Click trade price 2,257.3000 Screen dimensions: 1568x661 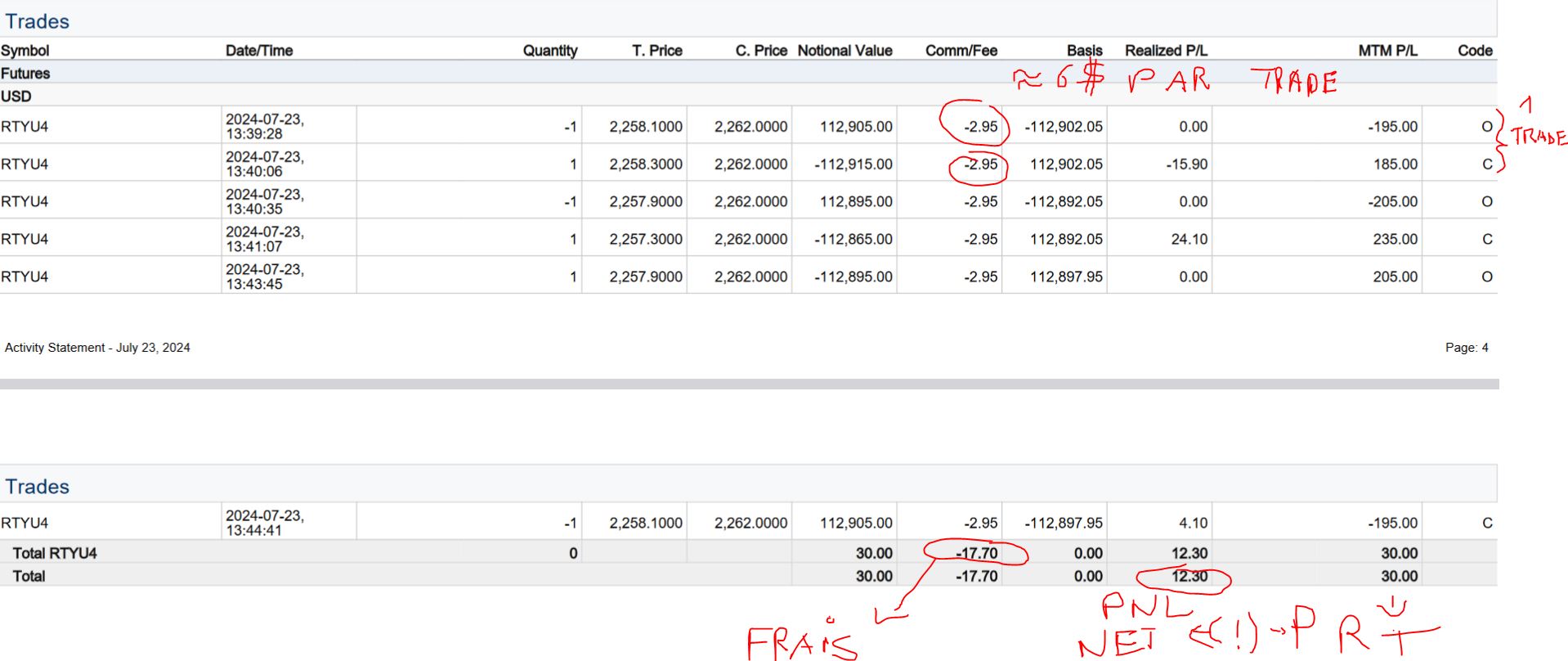pyautogui.click(x=646, y=240)
